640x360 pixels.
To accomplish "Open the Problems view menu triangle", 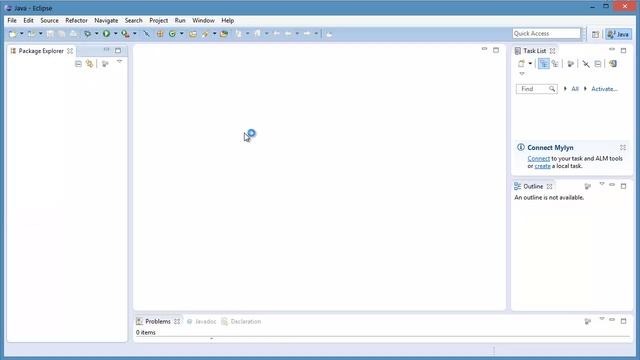I will [602, 319].
